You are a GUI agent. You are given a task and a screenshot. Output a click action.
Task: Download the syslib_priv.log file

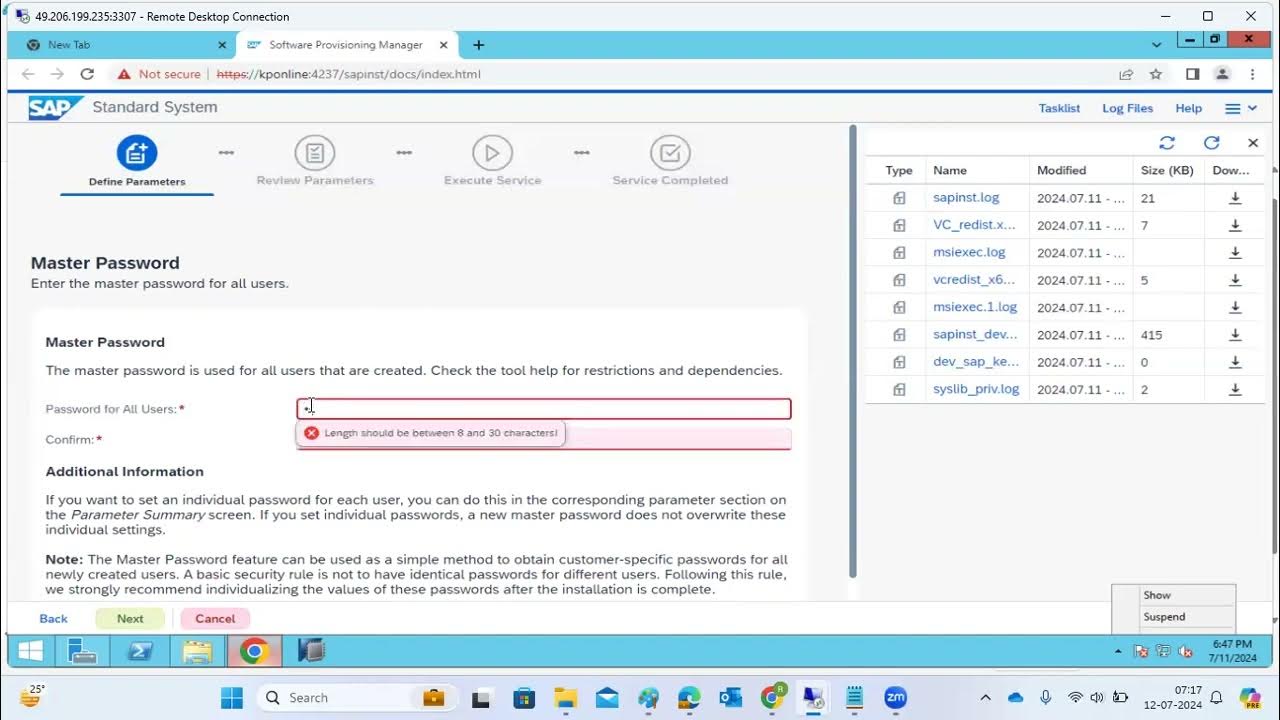pos(1235,389)
